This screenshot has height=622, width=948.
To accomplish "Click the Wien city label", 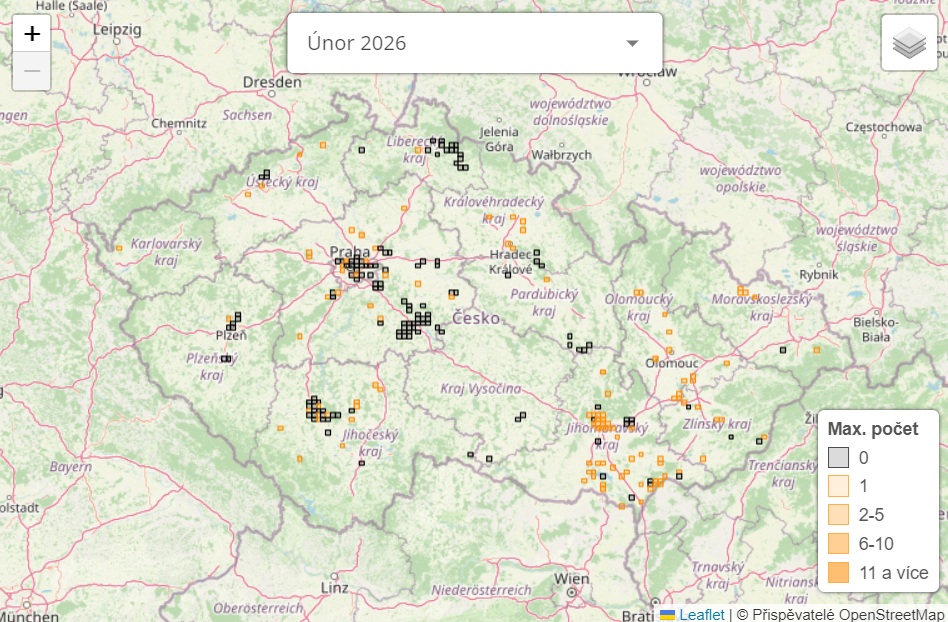I will (571, 578).
